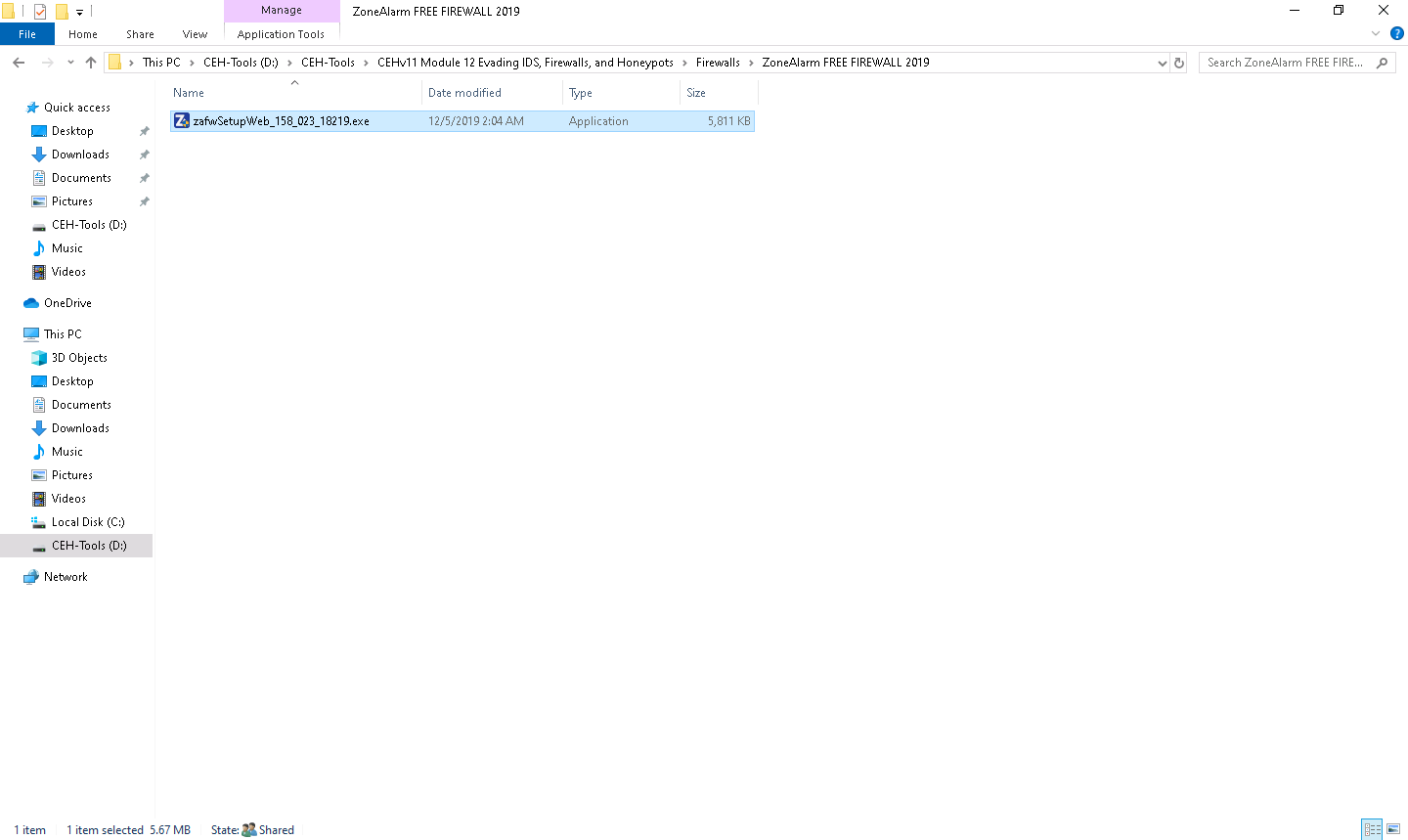1408x840 pixels.
Task: Open Network in the navigation pane
Action: pyautogui.click(x=66, y=577)
